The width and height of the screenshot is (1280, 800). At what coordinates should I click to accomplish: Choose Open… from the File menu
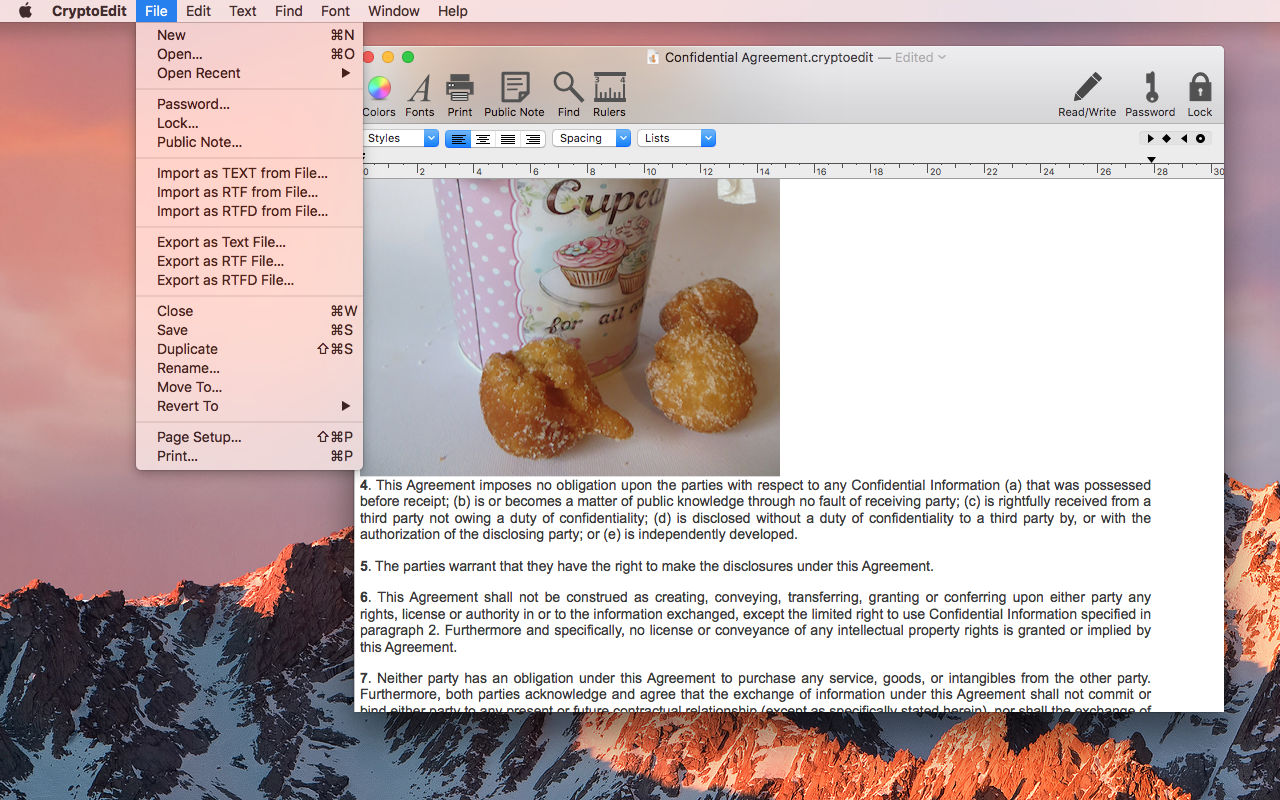tap(249, 54)
